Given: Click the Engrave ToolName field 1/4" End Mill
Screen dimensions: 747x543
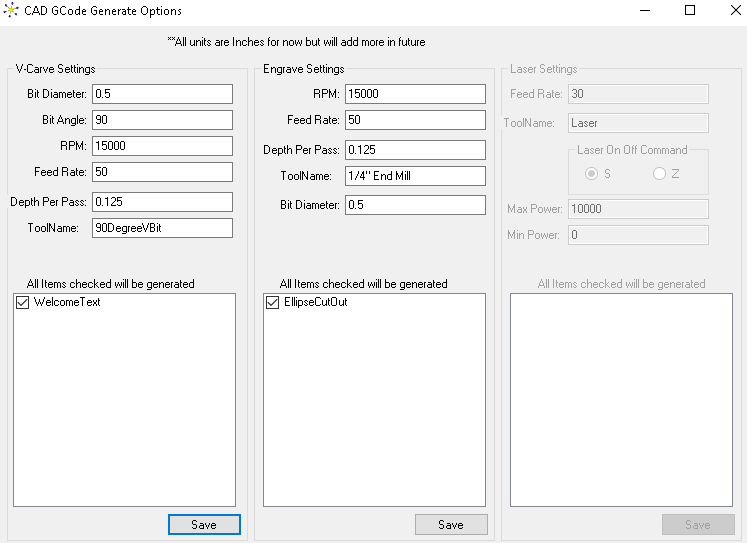Looking at the screenshot, I should point(415,176).
